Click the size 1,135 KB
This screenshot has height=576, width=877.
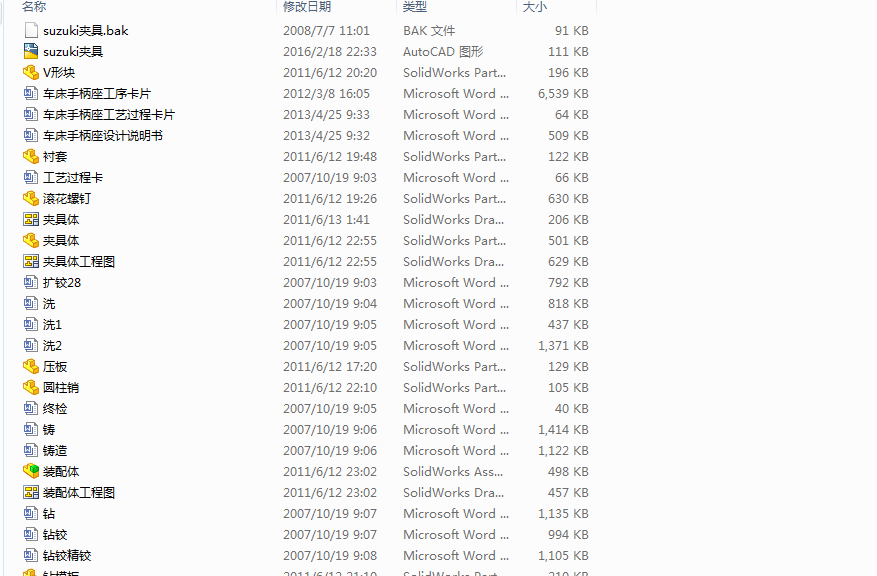[x=563, y=513]
